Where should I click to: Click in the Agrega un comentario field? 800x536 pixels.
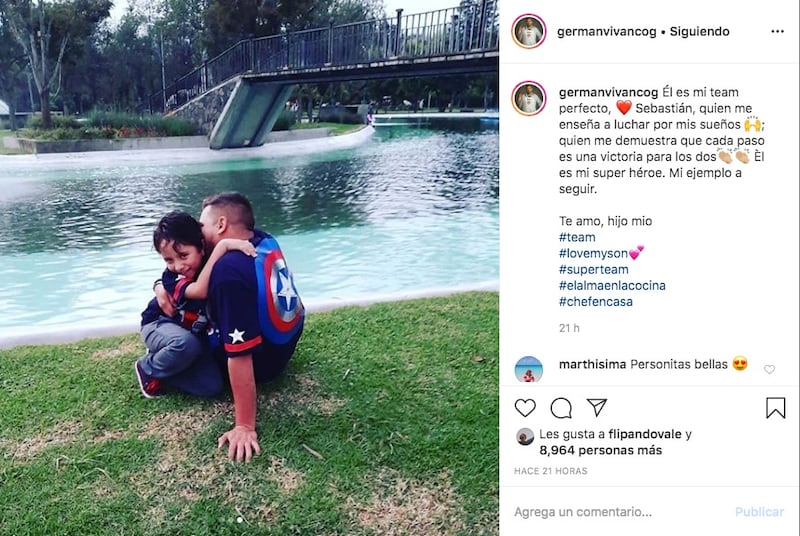(x=620, y=512)
